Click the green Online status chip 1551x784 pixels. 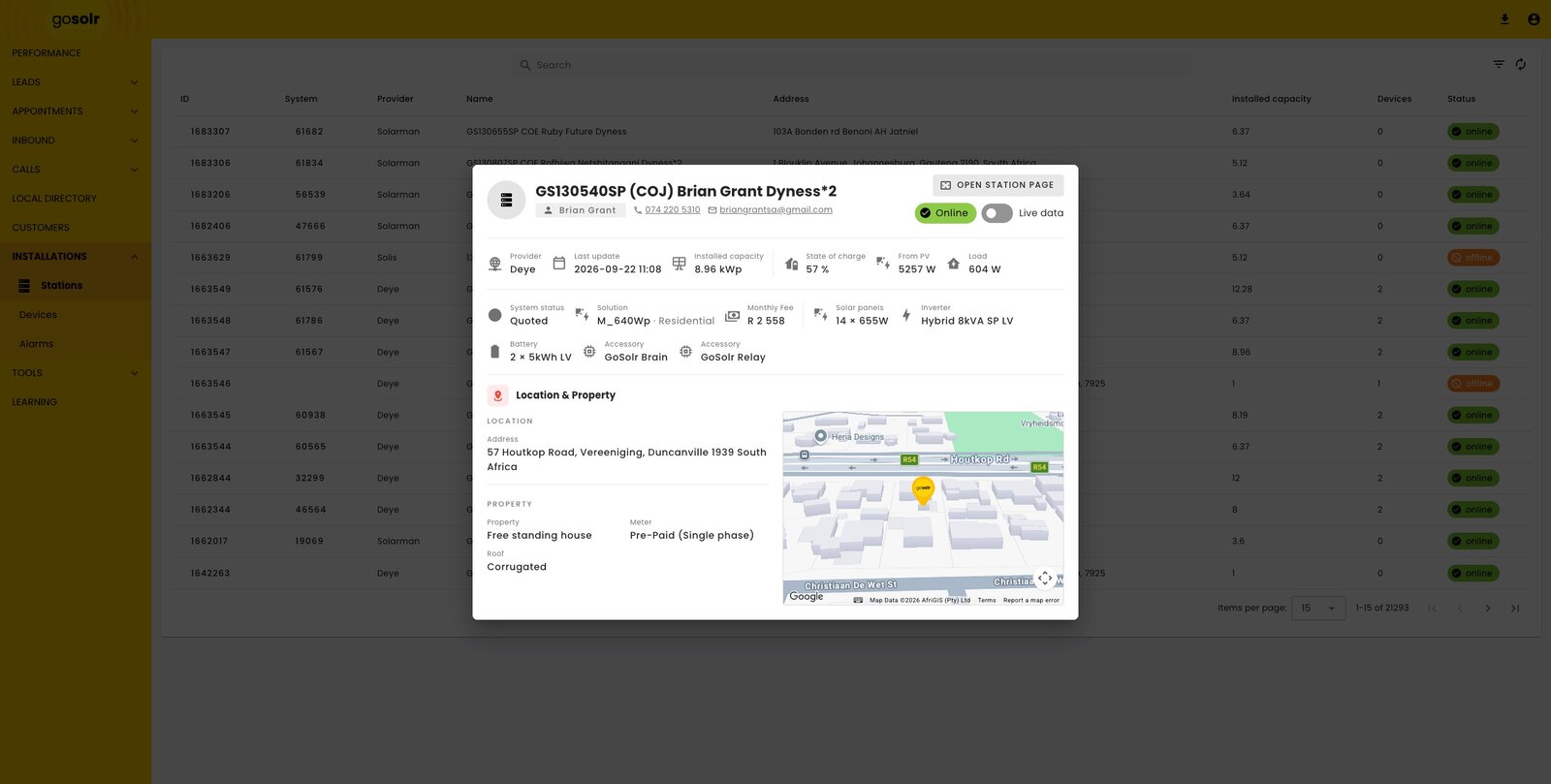click(x=945, y=213)
